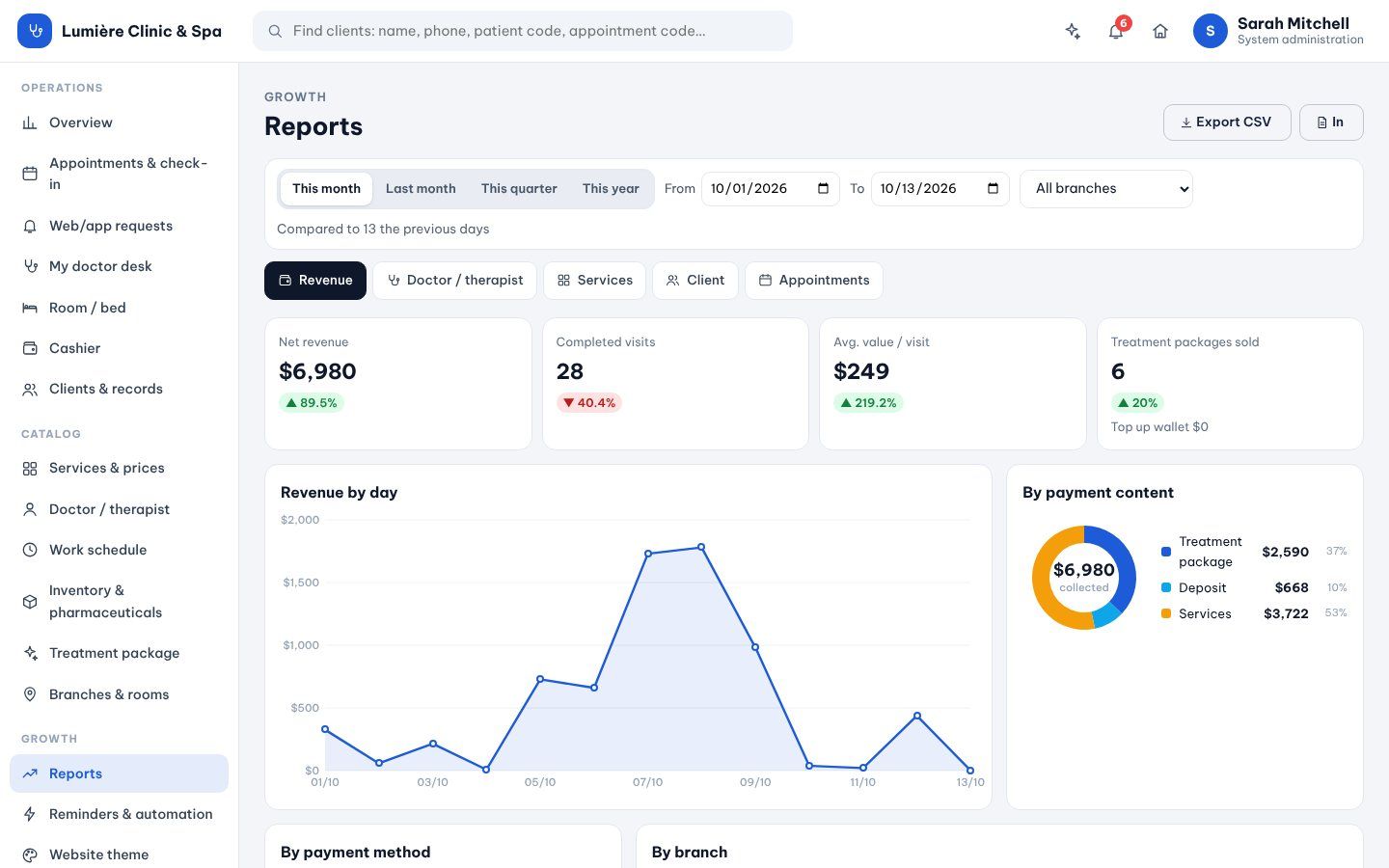The width and height of the screenshot is (1389, 868).
Task: Select the This month range toggle
Action: click(x=326, y=189)
